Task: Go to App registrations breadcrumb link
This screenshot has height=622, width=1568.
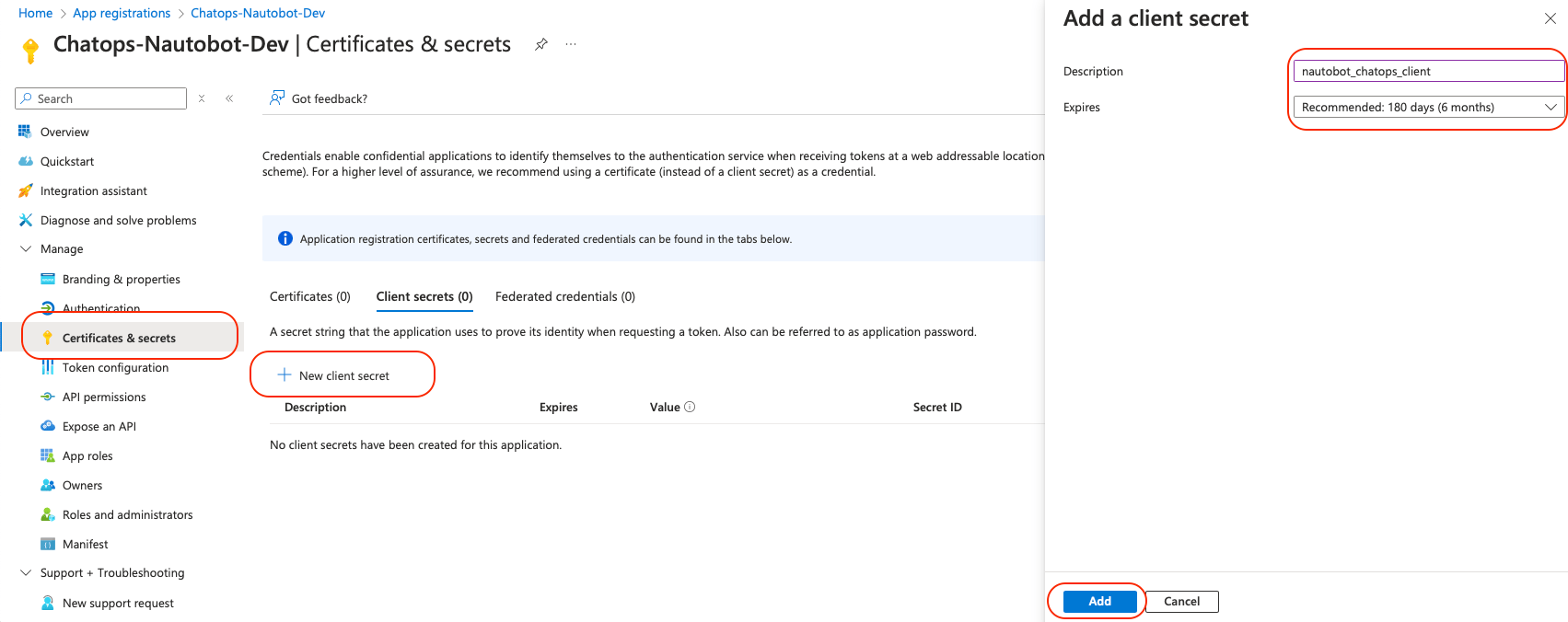Action: pyautogui.click(x=122, y=13)
